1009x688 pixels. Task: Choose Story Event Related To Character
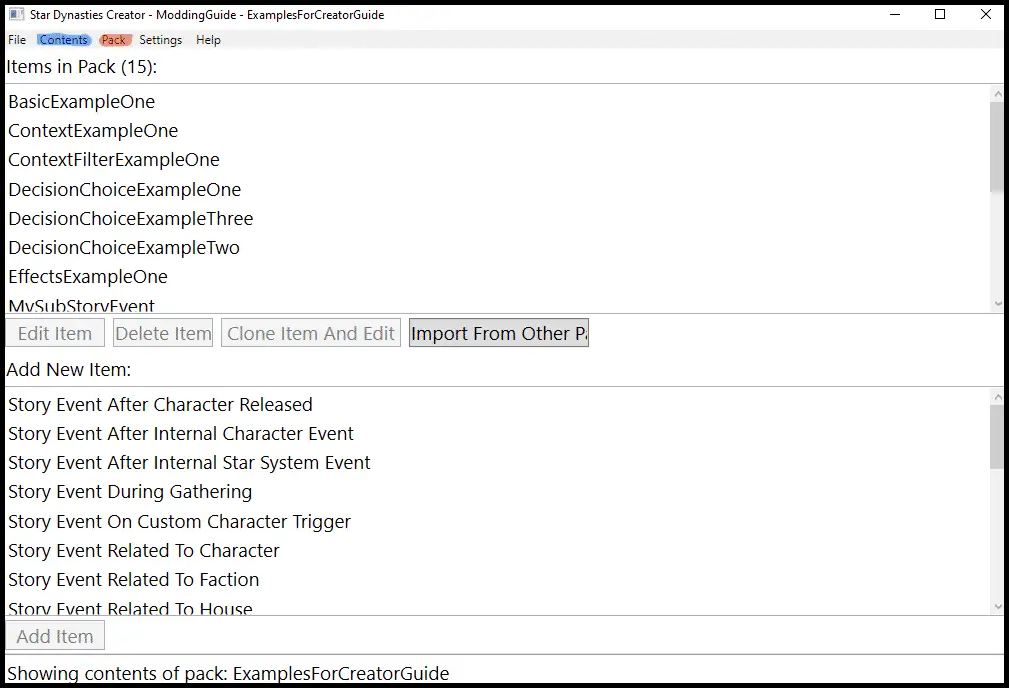coord(497,550)
